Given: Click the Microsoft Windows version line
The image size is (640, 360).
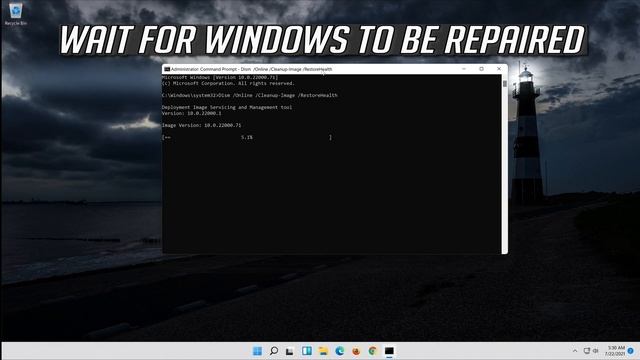Looking at the screenshot, I should [220, 77].
